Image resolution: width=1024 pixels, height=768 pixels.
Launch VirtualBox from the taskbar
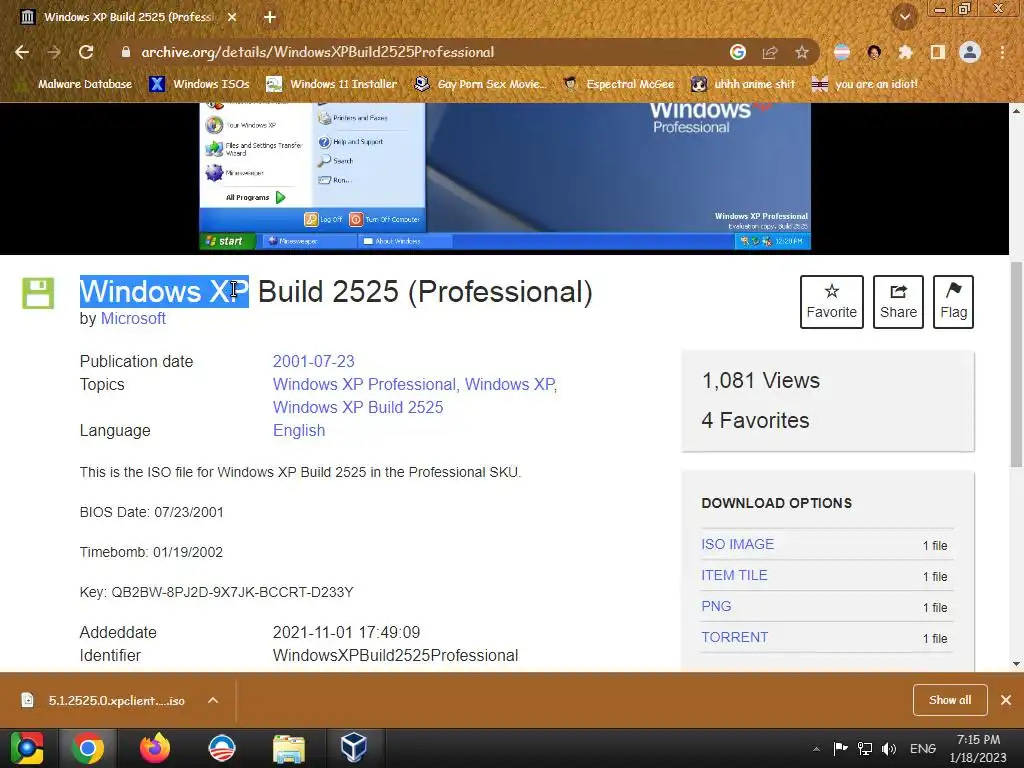pos(354,748)
